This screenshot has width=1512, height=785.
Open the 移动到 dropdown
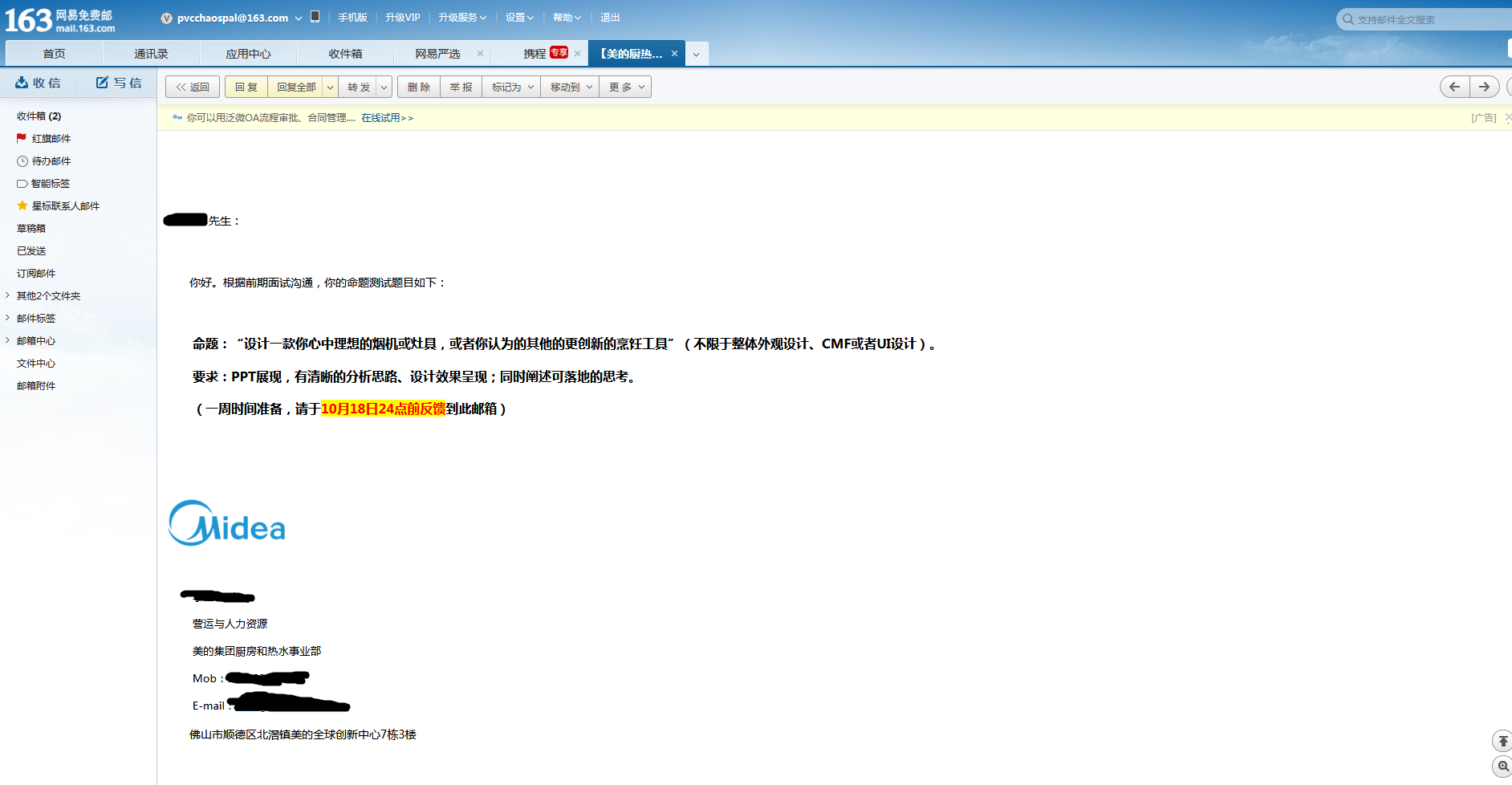570,87
